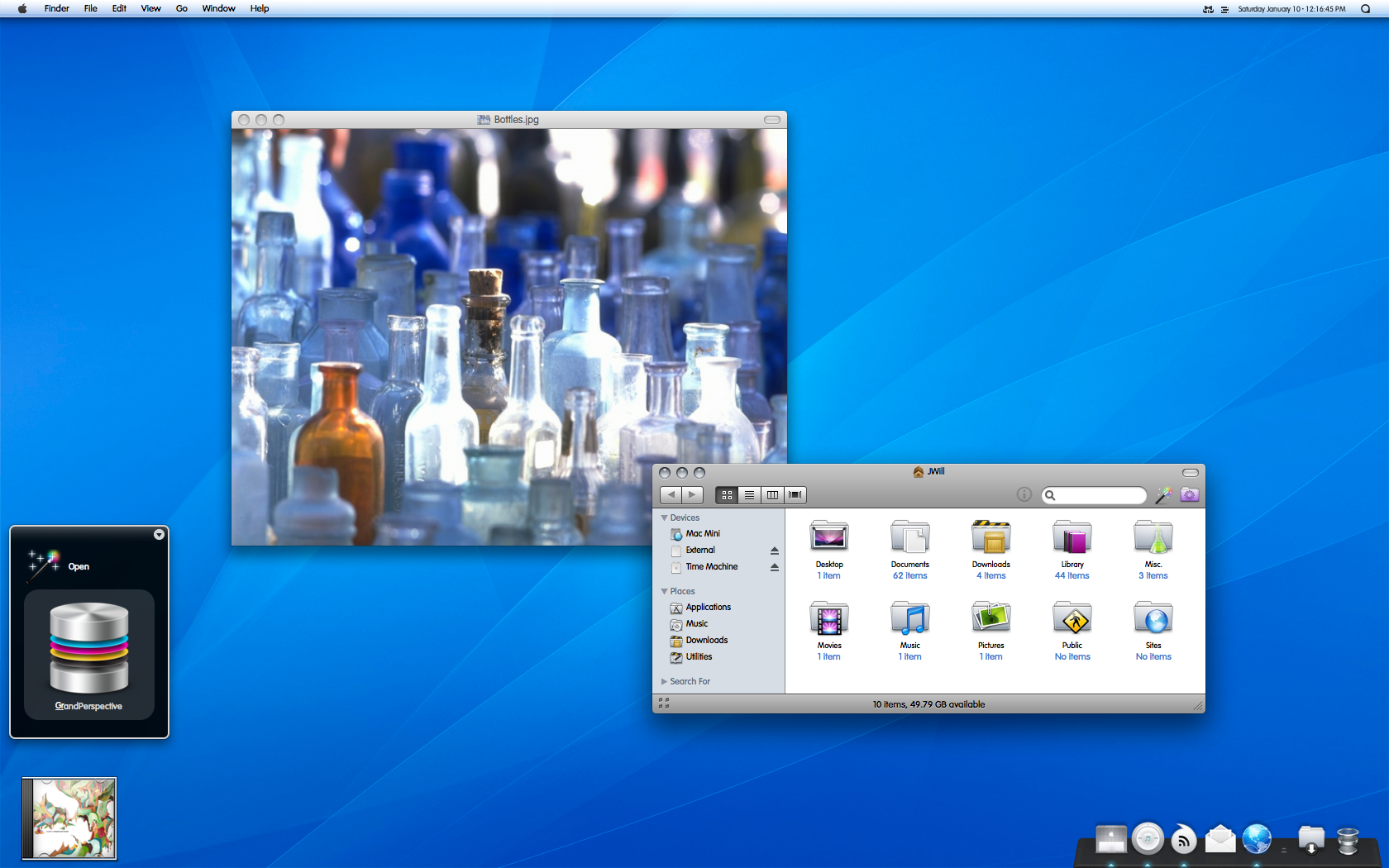Open the Public folder icon

[x=1072, y=618]
